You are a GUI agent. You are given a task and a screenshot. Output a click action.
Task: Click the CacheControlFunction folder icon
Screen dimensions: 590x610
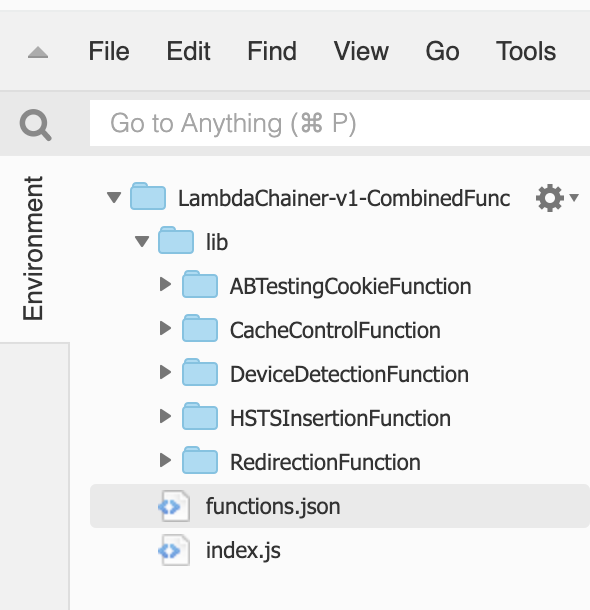200,328
